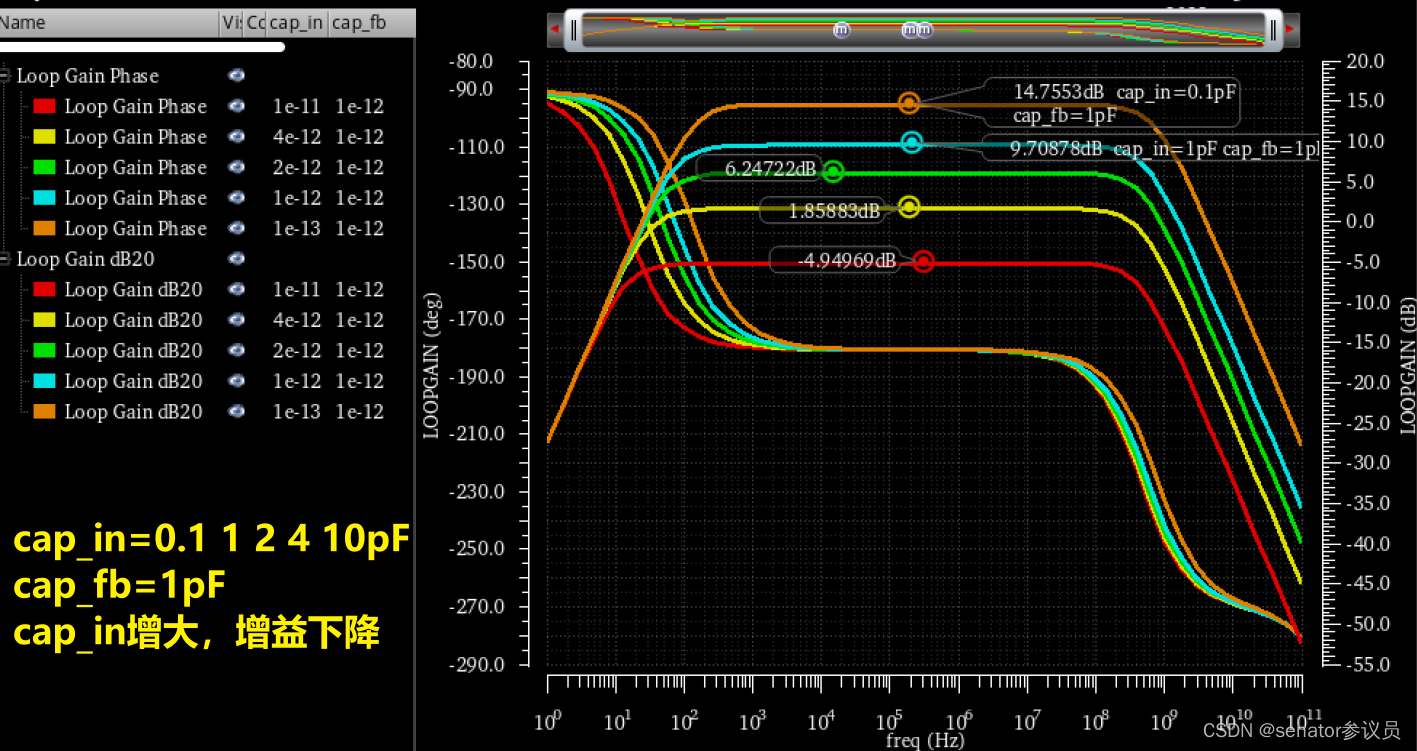Click the cyan marker circle on 9.70878dB trace

[x=911, y=143]
